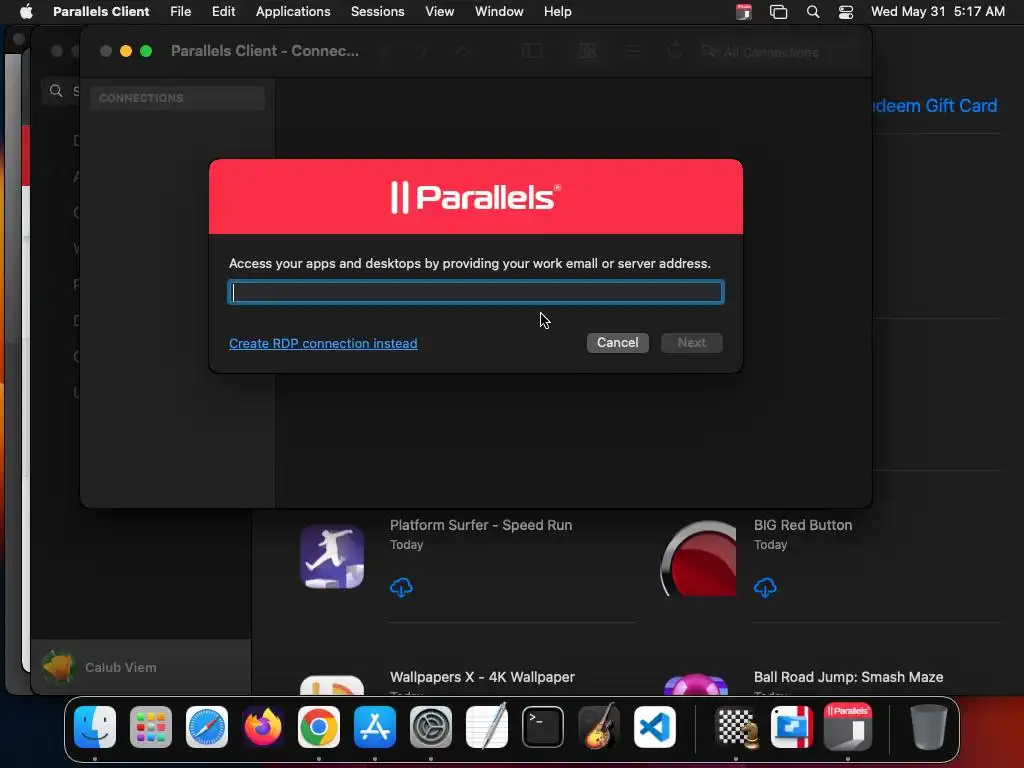Open Launchpad from the Dock
This screenshot has width=1024, height=768.
(151, 727)
